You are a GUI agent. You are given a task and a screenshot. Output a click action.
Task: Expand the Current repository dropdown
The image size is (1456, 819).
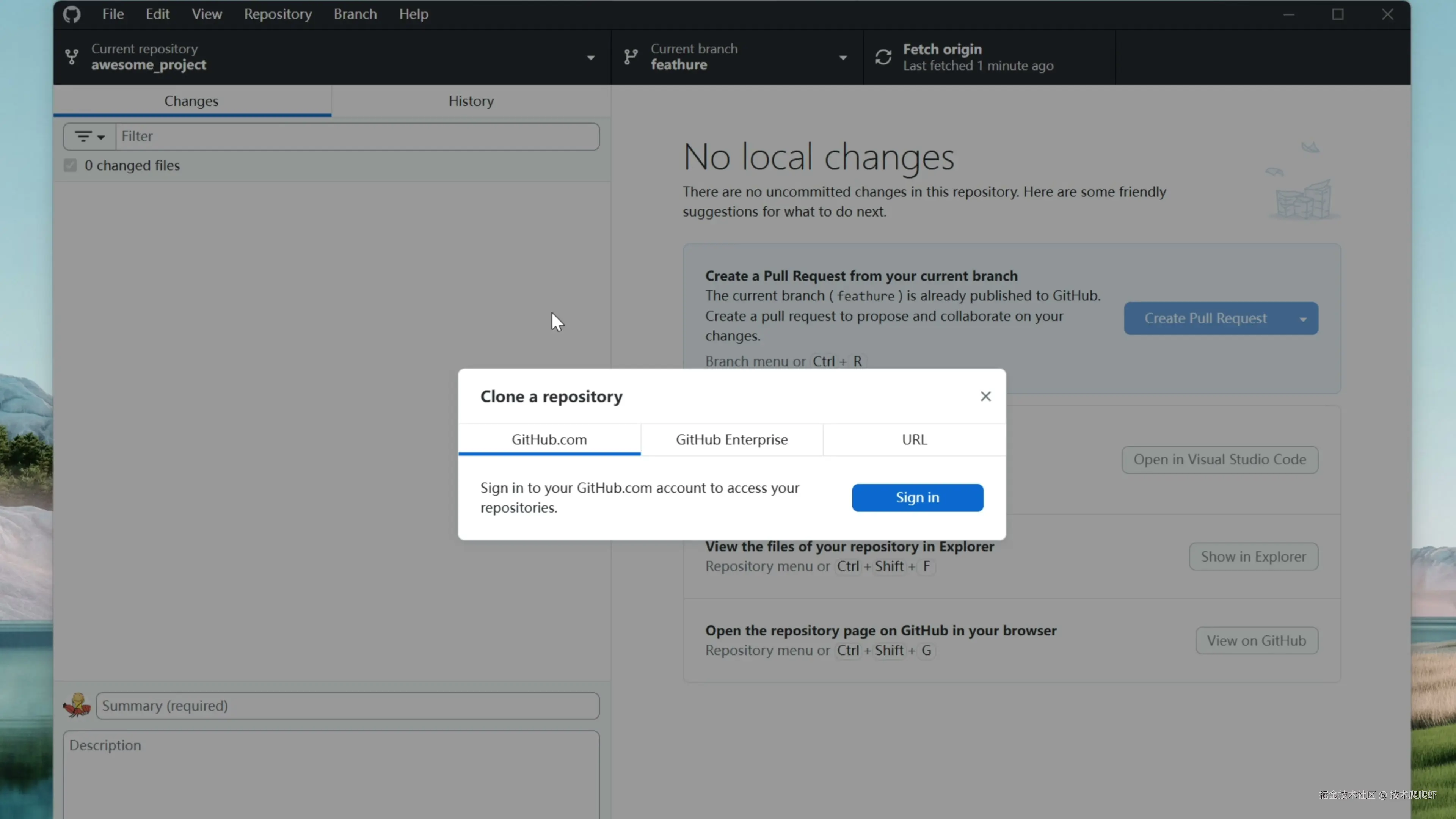pyautogui.click(x=591, y=58)
